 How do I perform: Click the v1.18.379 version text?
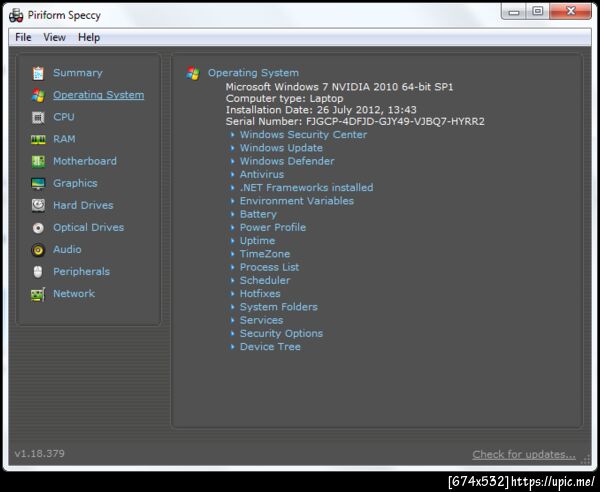[x=39, y=454]
